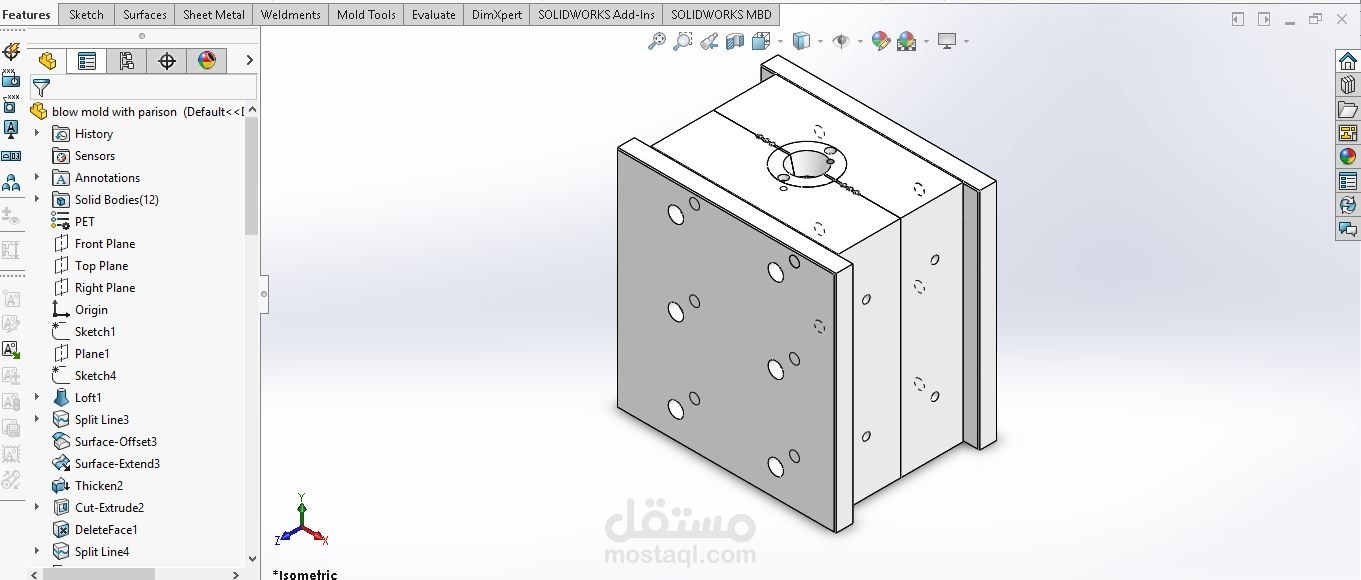Select the Surface-Extend3 feature
Viewport: 1361px width, 580px height.
point(106,464)
